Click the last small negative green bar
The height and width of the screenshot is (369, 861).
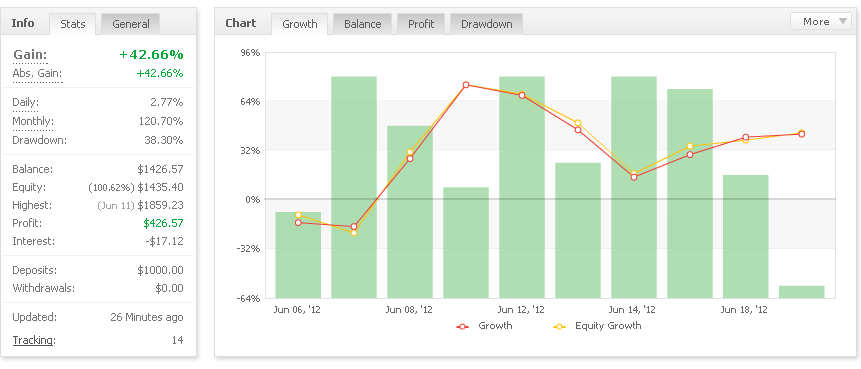coord(802,292)
